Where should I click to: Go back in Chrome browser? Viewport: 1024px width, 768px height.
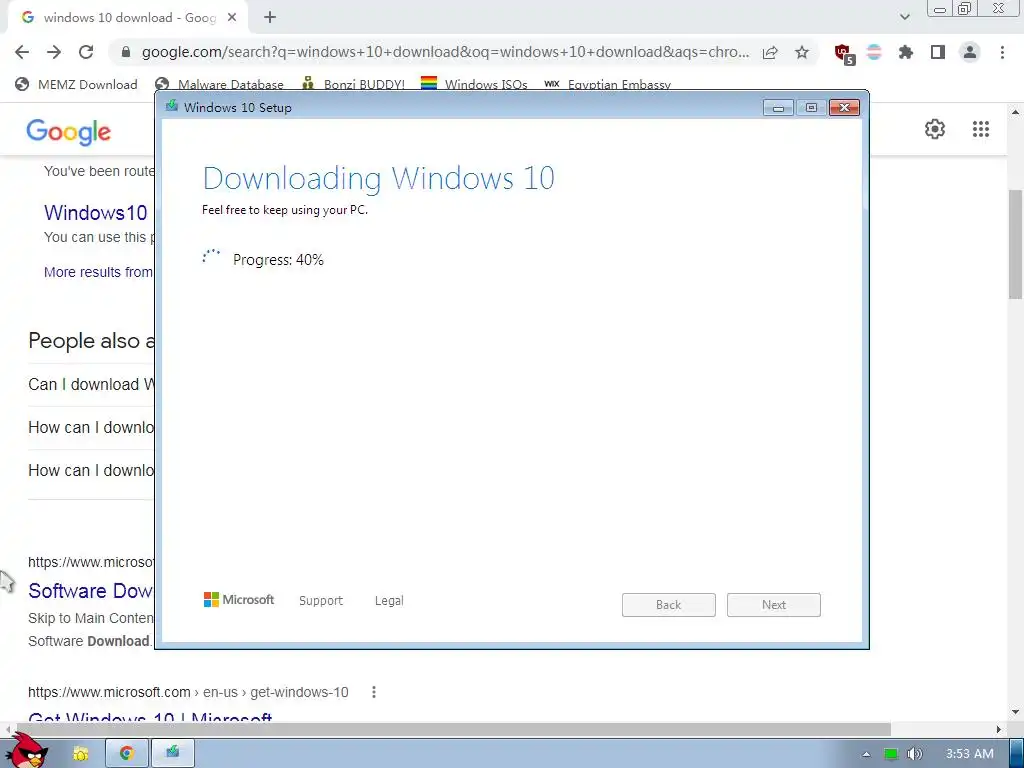(x=22, y=52)
